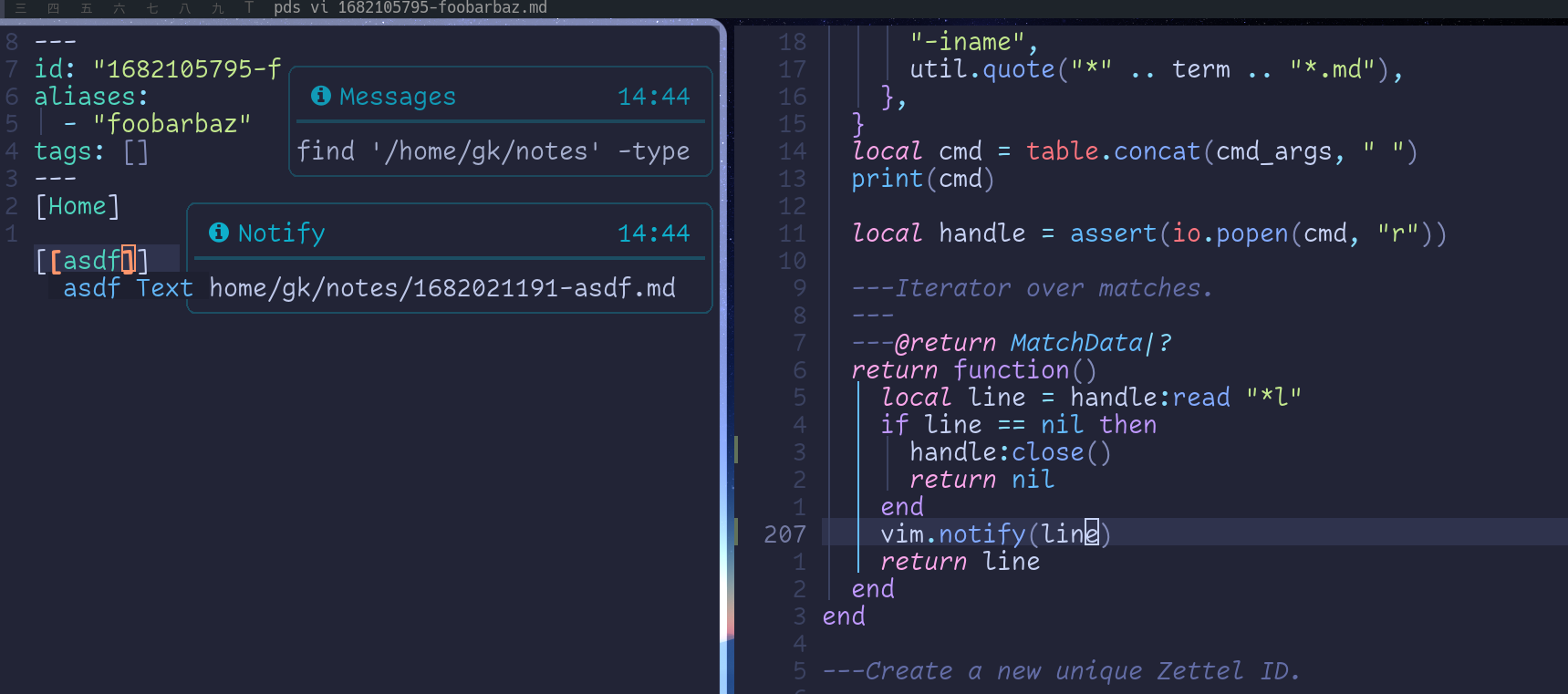This screenshot has width=1568, height=694.
Task: Click the Messages notification title
Action: click(397, 97)
